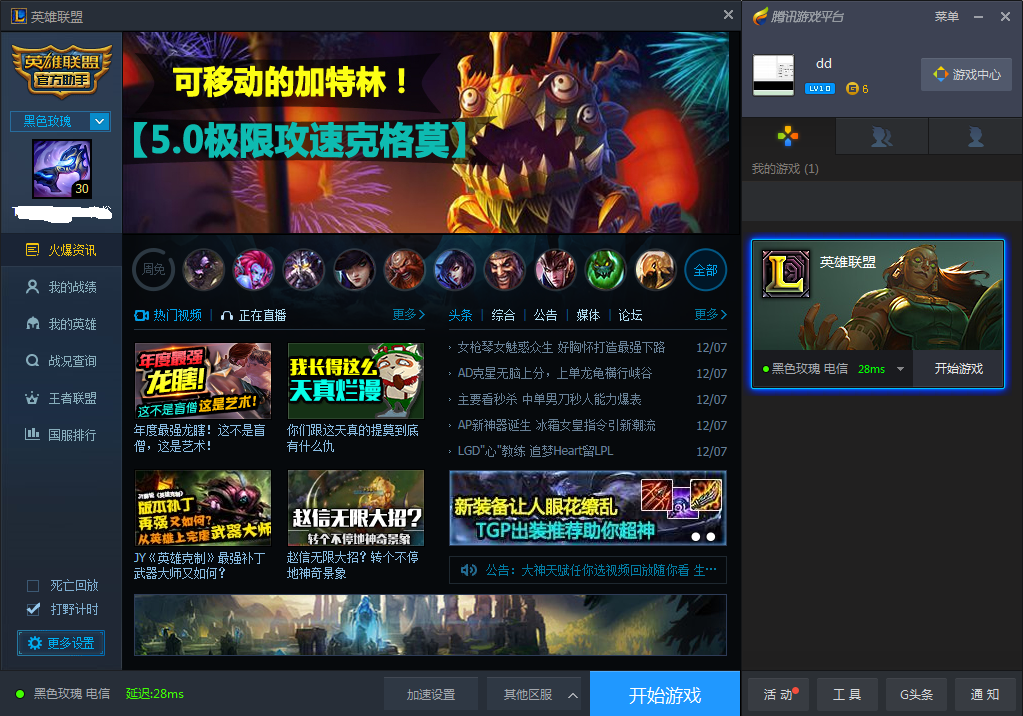The height and width of the screenshot is (716, 1023).
Task: Select the golden tenth champion icon
Action: click(656, 269)
